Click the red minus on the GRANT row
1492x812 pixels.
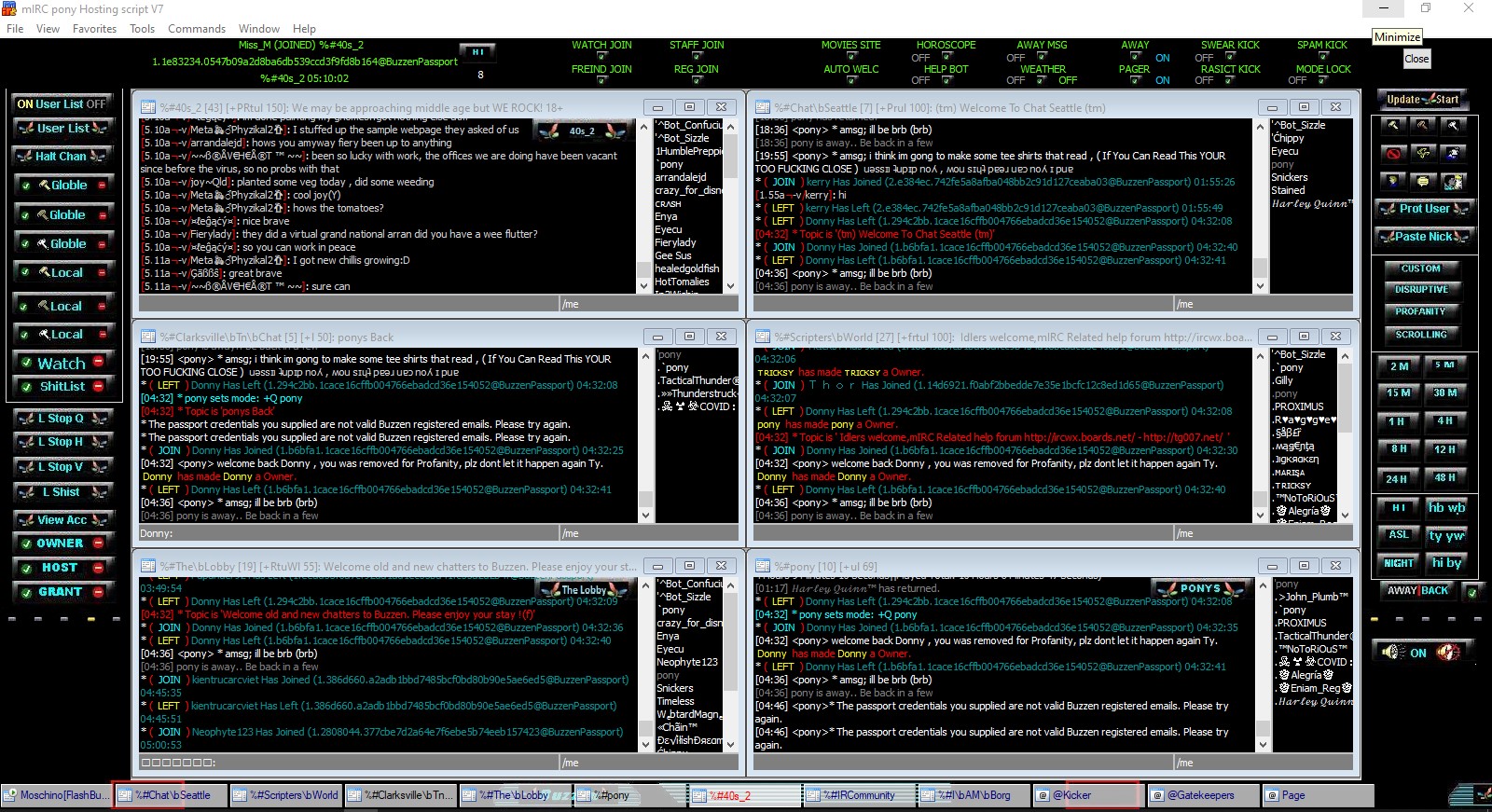click(x=98, y=591)
